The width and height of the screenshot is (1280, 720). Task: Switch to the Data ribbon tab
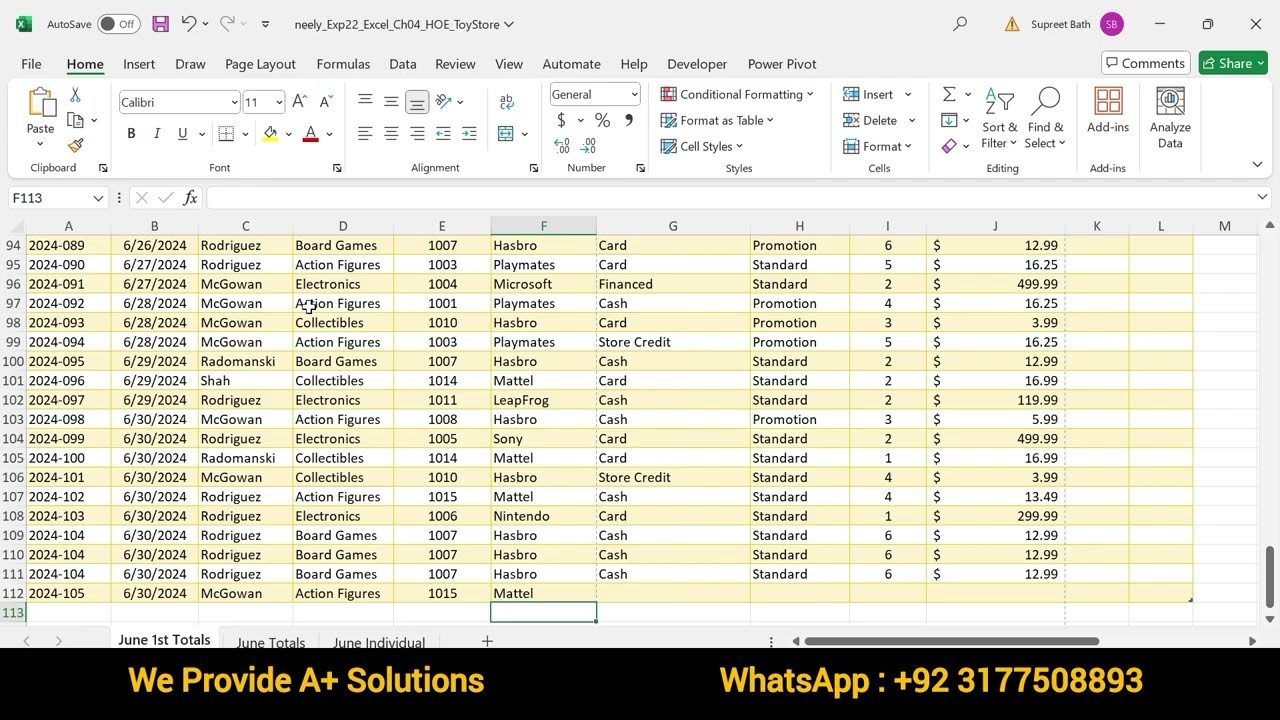[403, 64]
